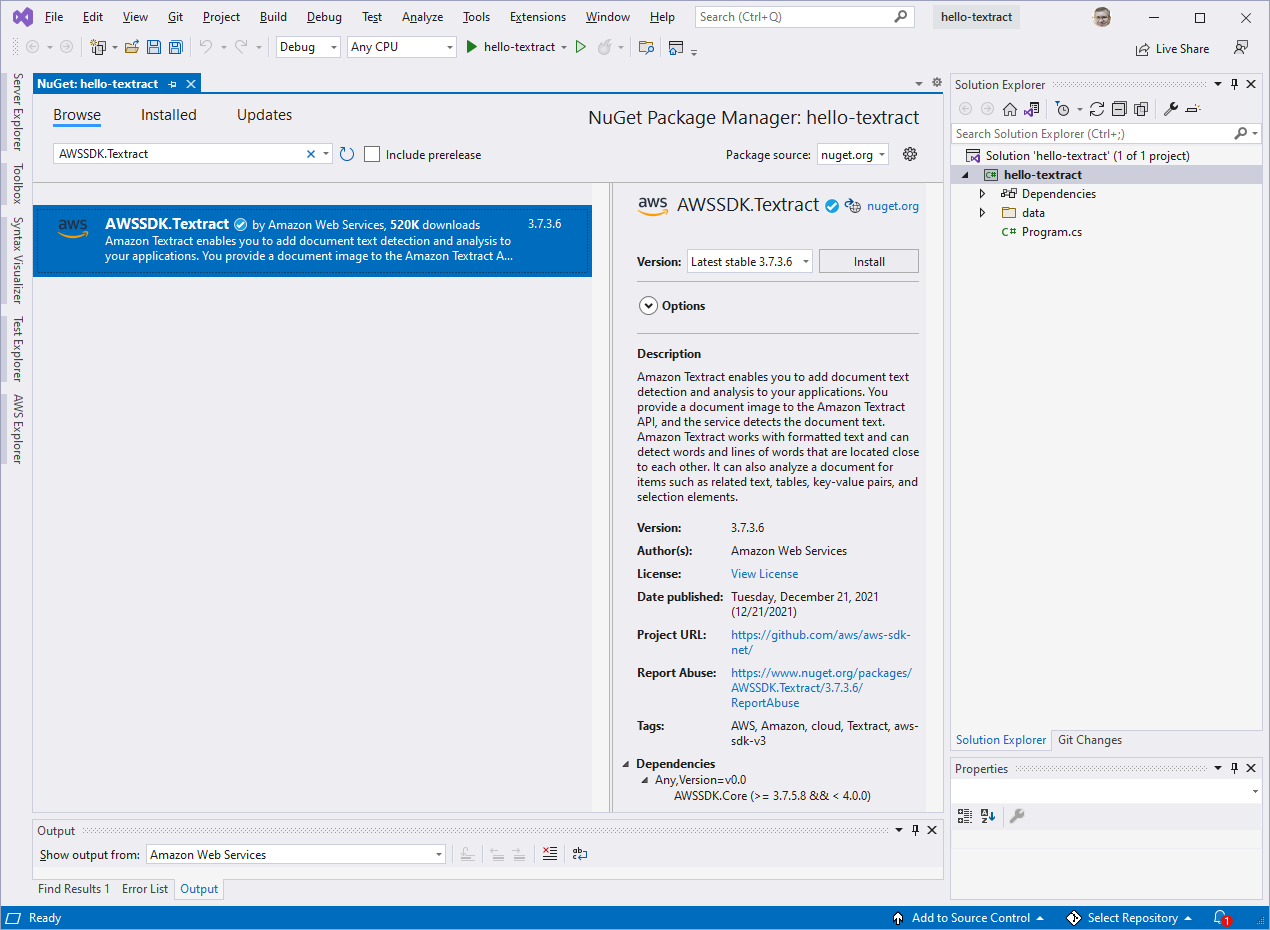Open the Analyze menu

[422, 17]
